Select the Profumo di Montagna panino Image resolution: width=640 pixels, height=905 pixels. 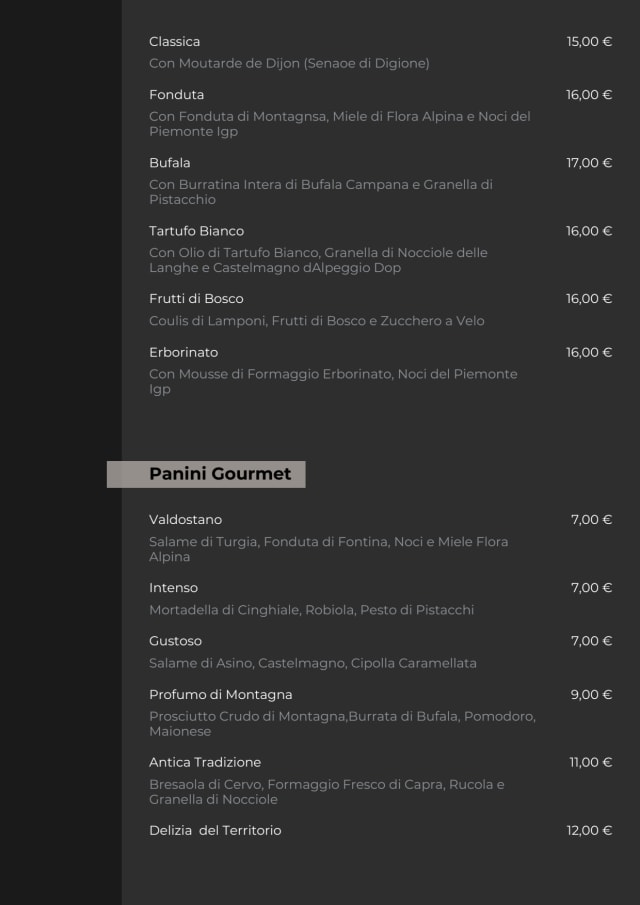point(221,695)
